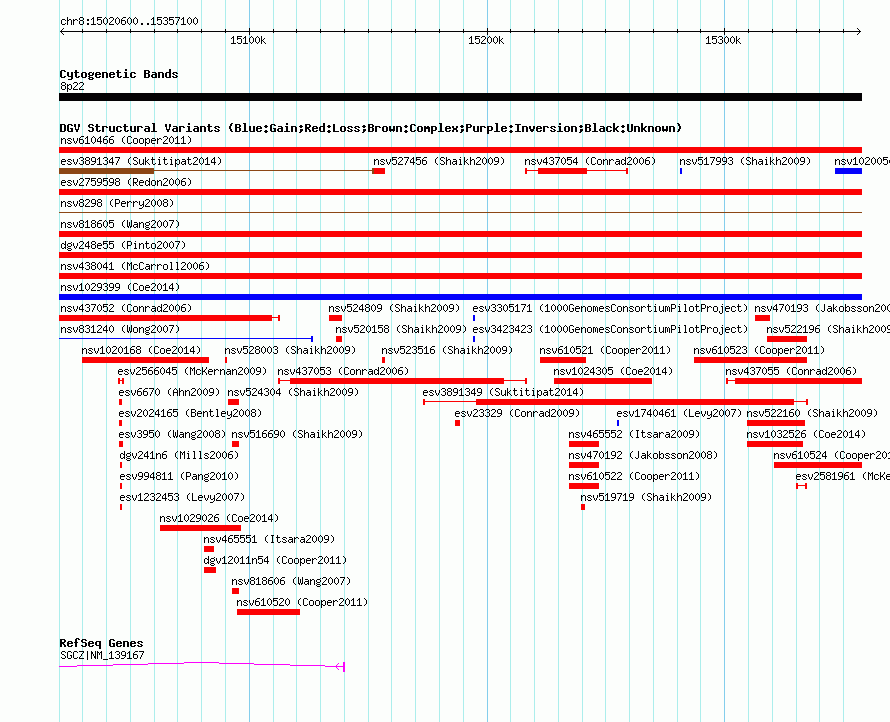Image resolution: width=890 pixels, height=722 pixels.
Task: Open esv2759598 (Redon2006) variant
Action: (x=126, y=182)
